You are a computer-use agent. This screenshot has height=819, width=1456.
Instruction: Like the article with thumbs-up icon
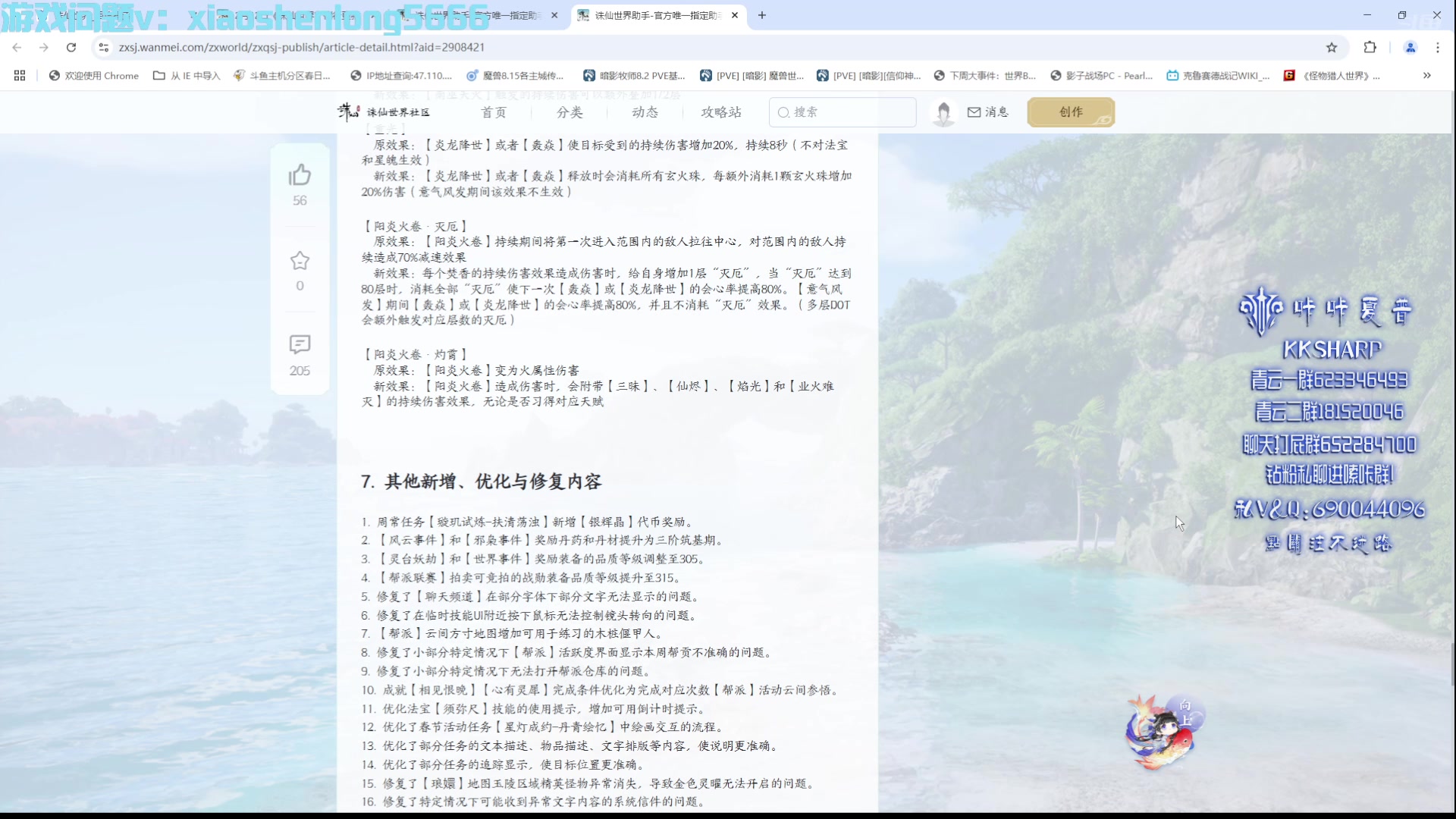pos(300,175)
